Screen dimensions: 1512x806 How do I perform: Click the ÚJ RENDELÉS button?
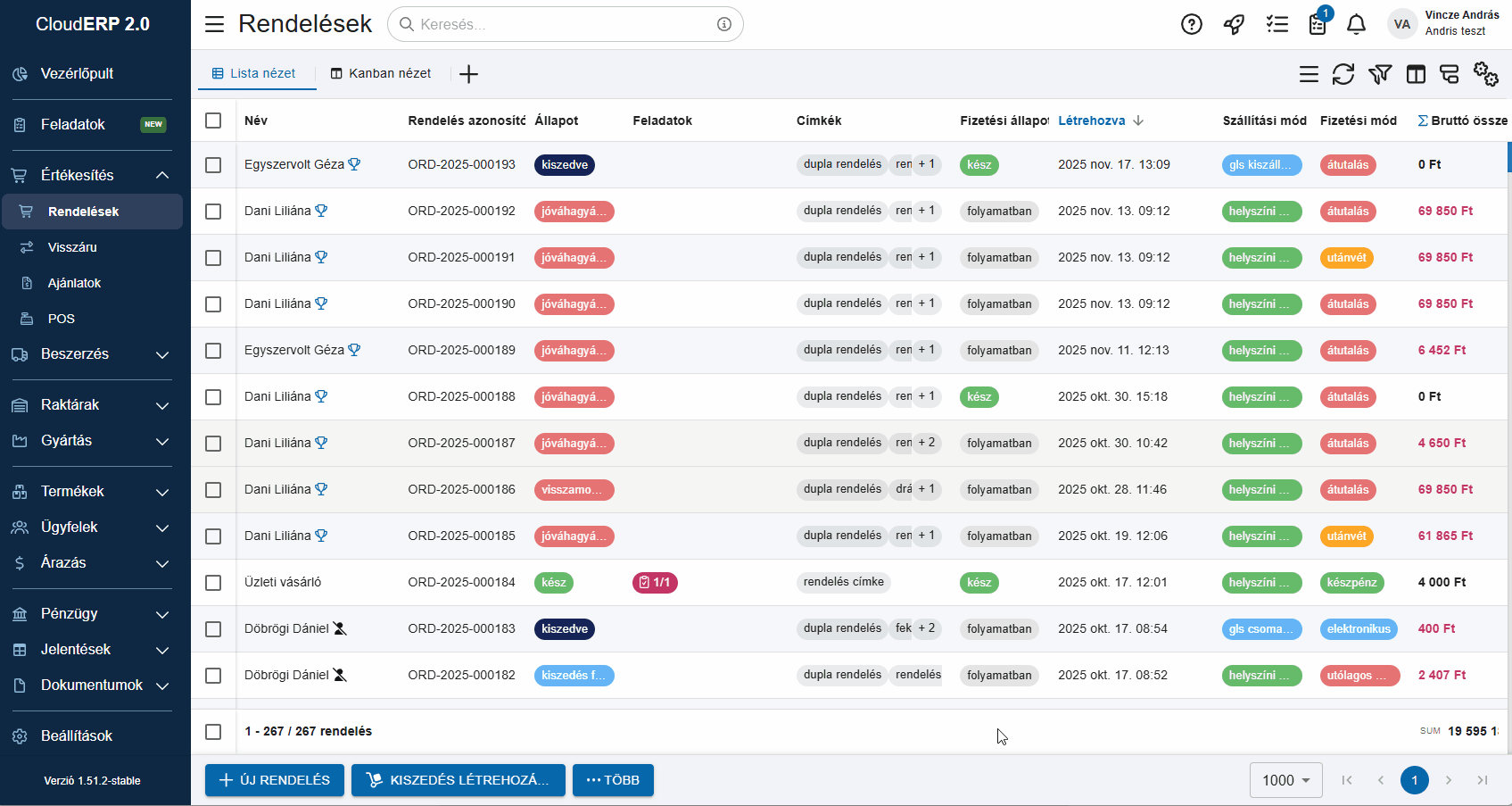275,780
